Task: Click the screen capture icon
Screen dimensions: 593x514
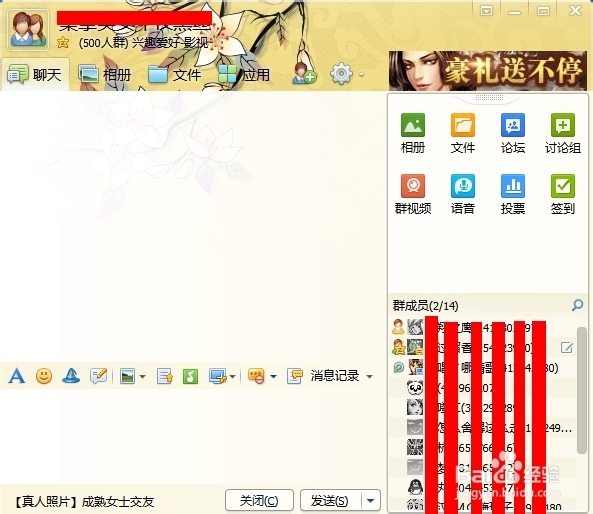Action: [218, 376]
